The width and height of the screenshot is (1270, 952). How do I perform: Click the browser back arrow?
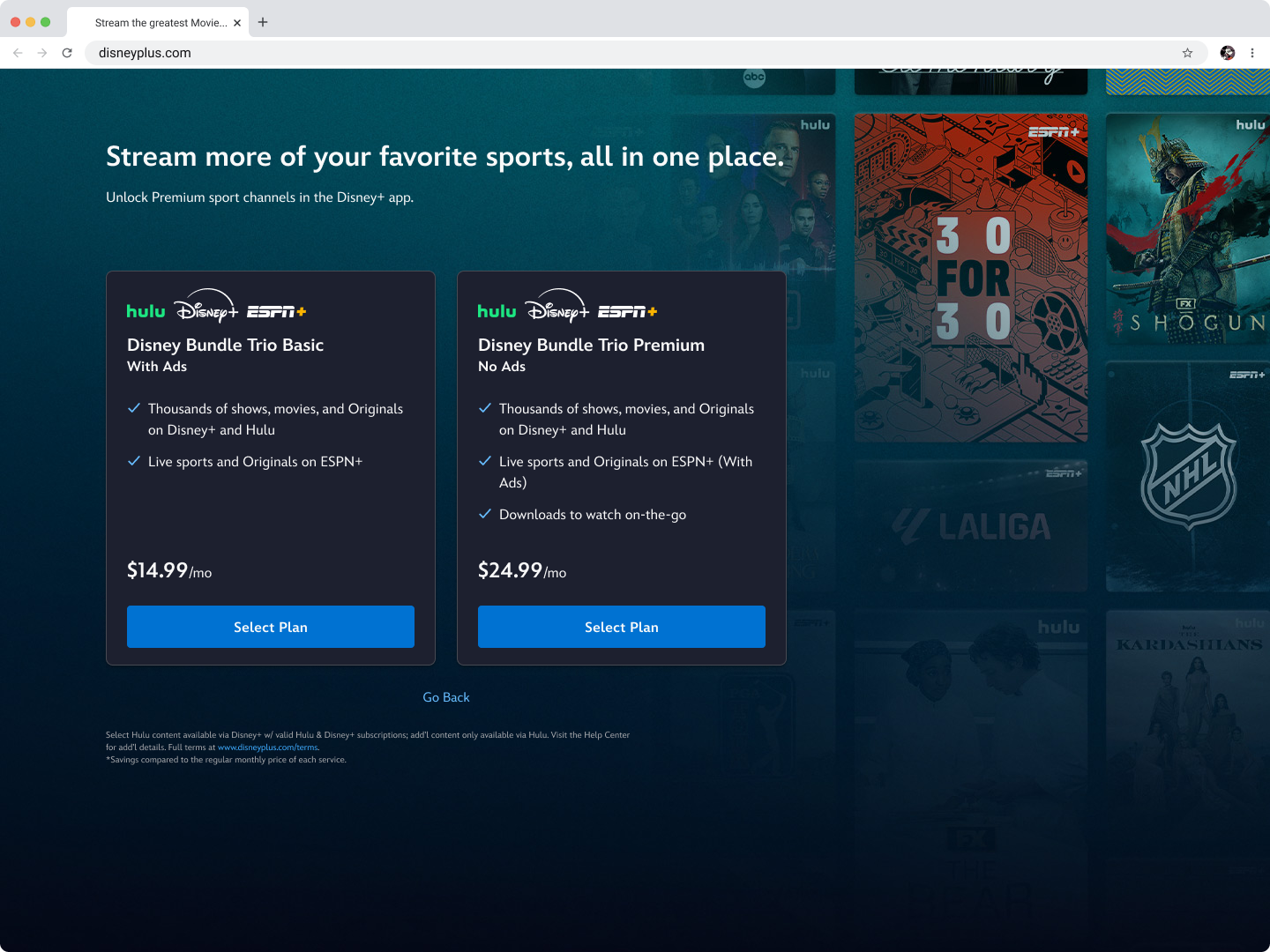pos(18,53)
